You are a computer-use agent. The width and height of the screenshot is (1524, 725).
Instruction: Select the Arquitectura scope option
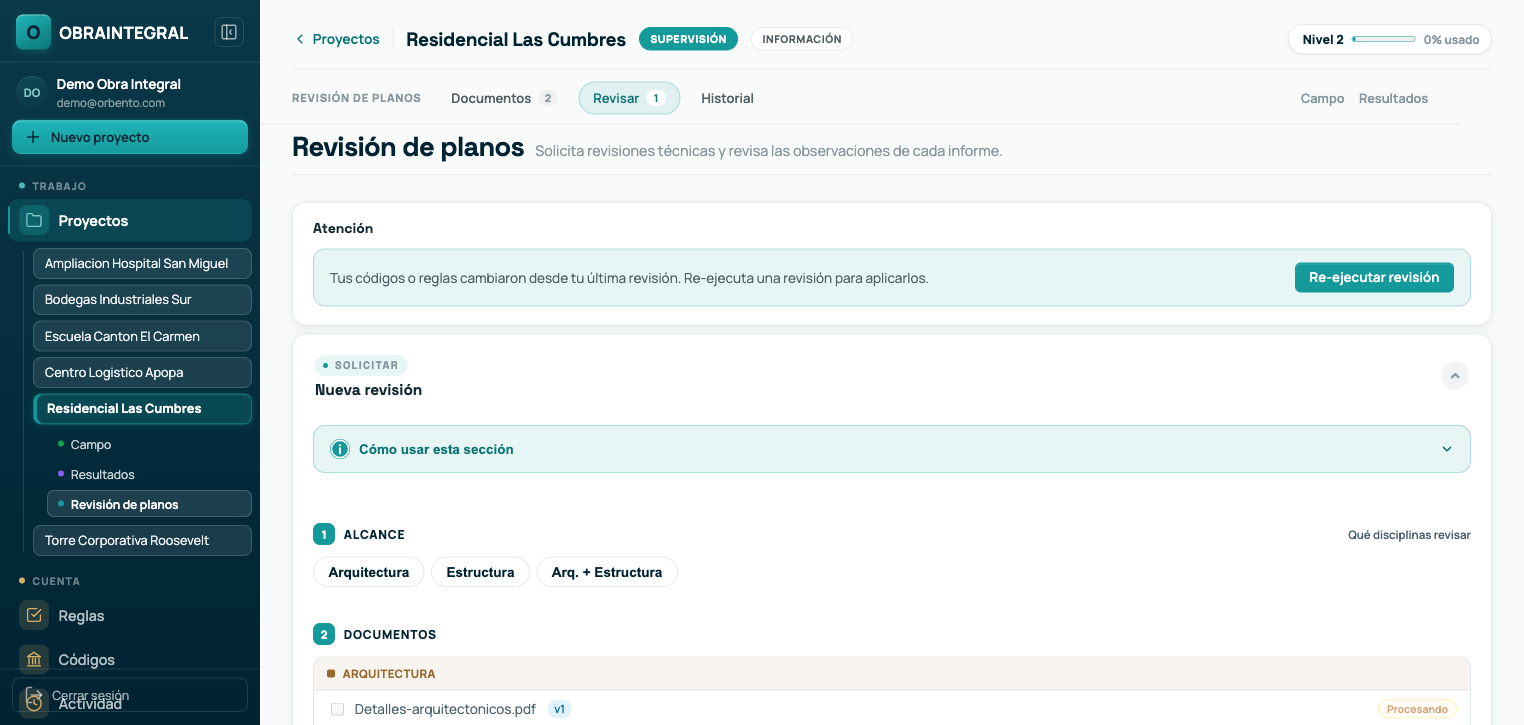tap(369, 572)
